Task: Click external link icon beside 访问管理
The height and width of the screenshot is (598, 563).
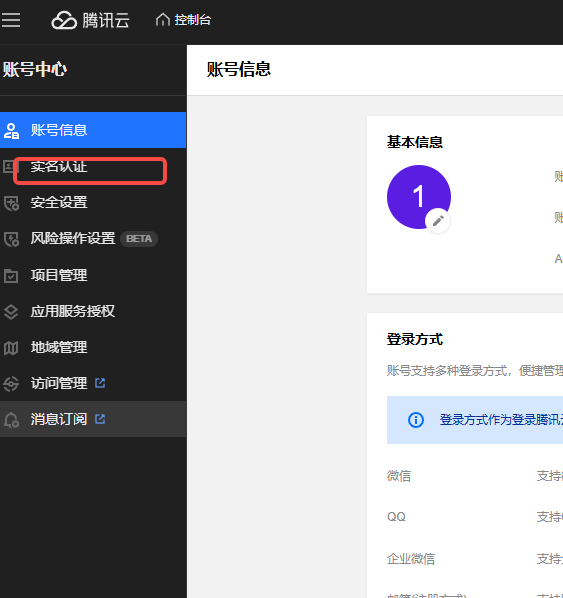Action: point(100,383)
